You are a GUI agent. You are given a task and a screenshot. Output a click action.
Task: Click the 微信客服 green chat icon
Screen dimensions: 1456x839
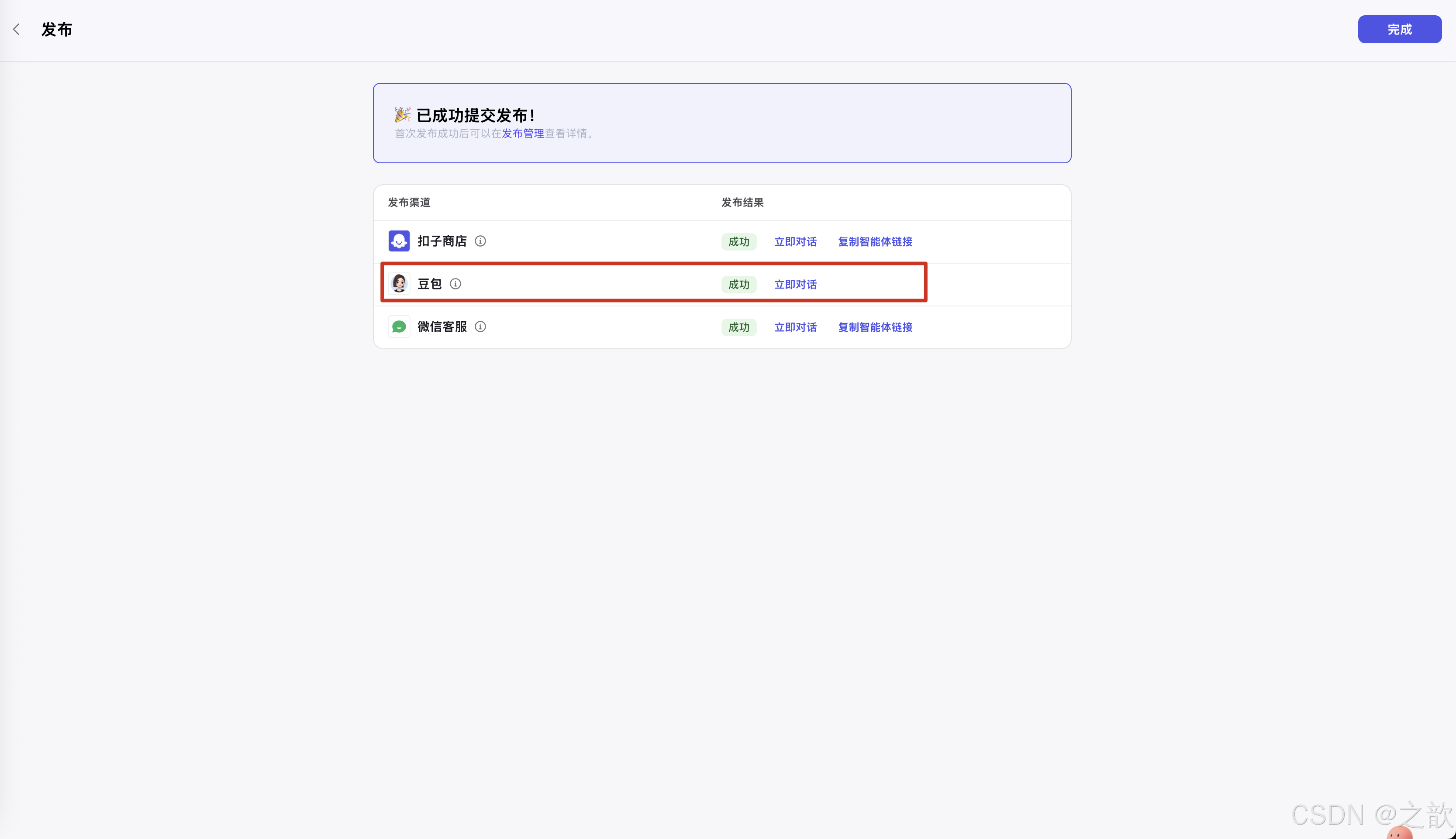[398, 326]
